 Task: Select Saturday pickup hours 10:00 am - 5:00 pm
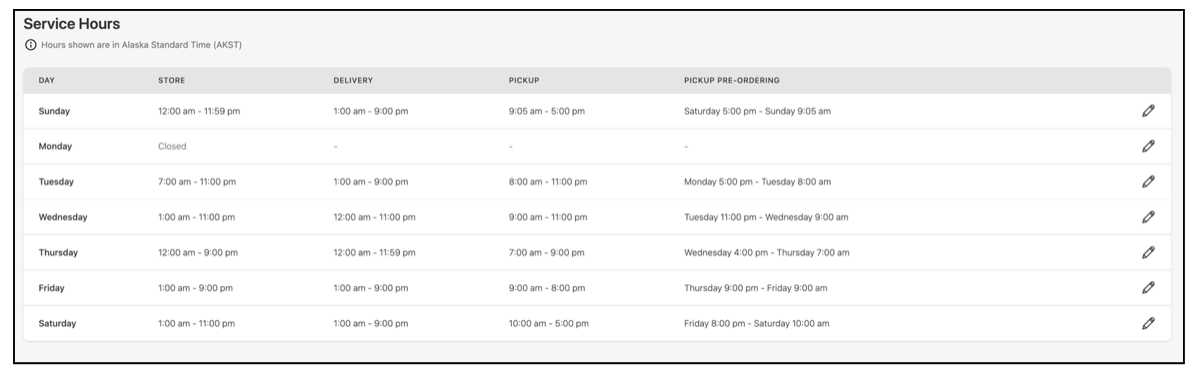pos(549,323)
